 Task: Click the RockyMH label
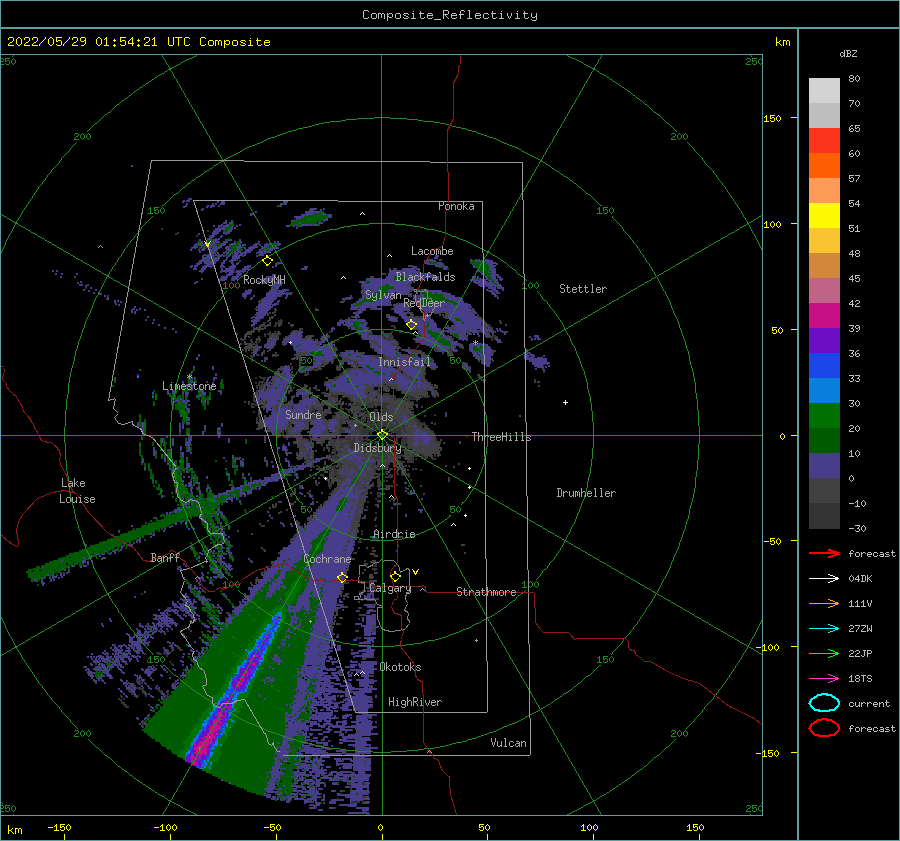tap(264, 280)
